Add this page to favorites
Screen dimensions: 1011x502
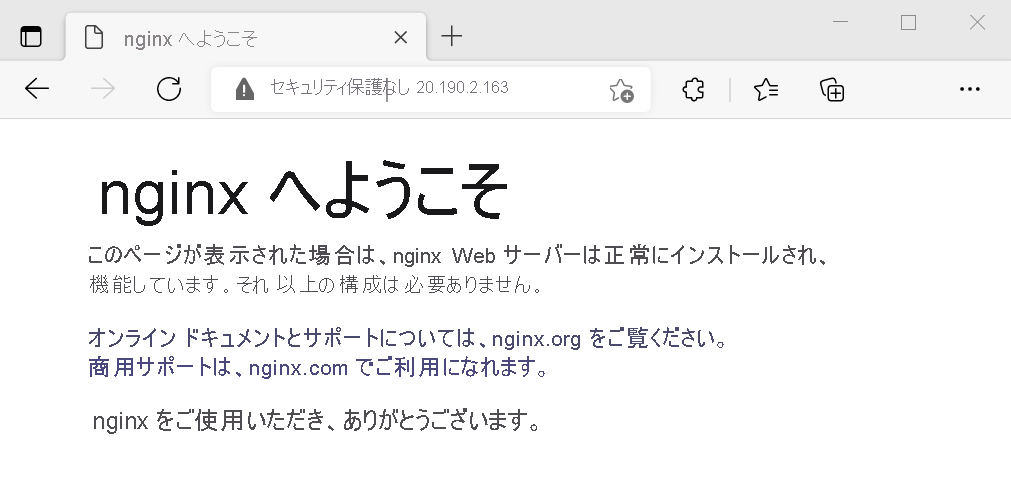tap(622, 90)
